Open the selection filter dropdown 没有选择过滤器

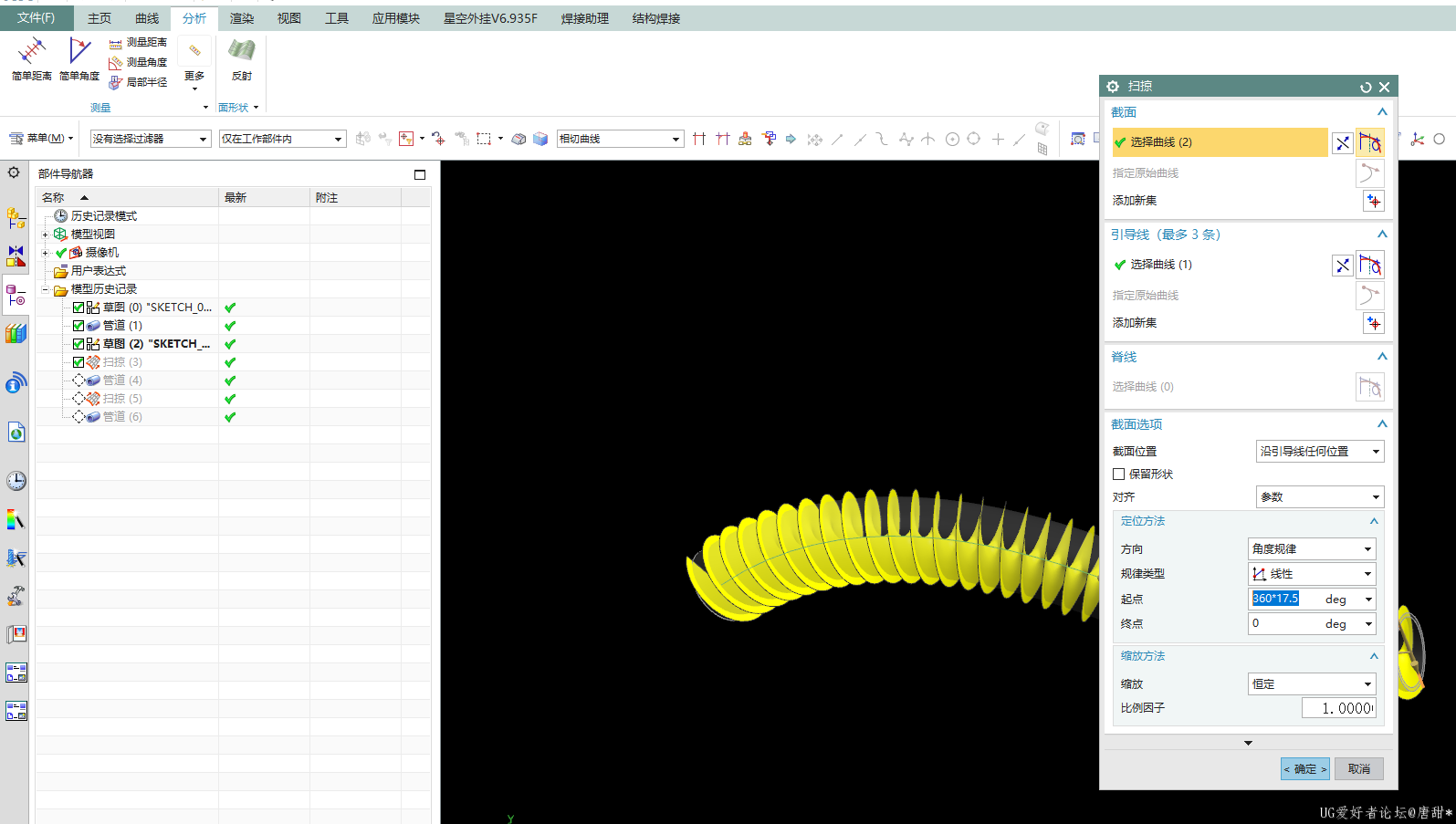[151, 139]
